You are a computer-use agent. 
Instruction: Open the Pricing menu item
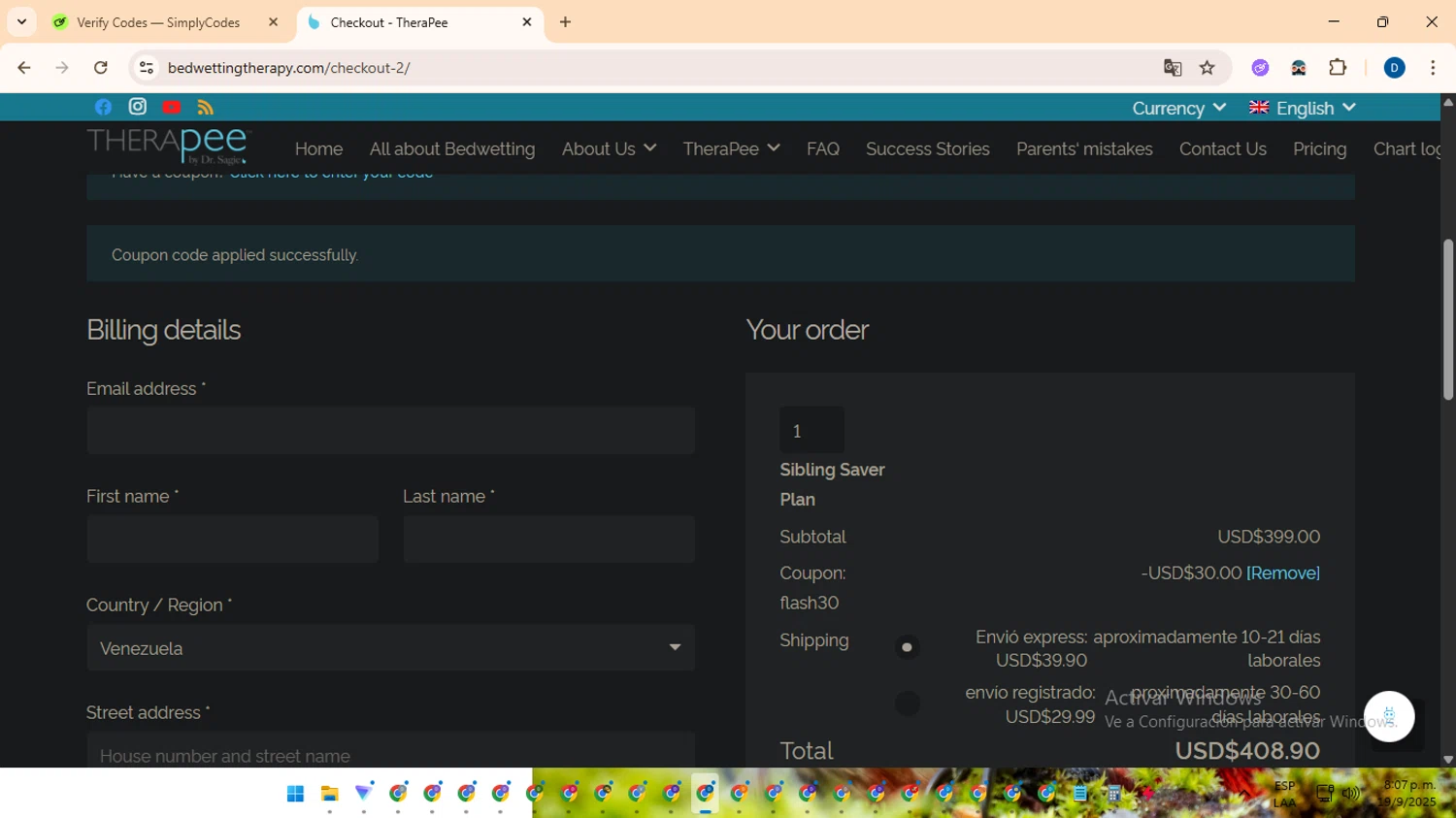point(1319,148)
